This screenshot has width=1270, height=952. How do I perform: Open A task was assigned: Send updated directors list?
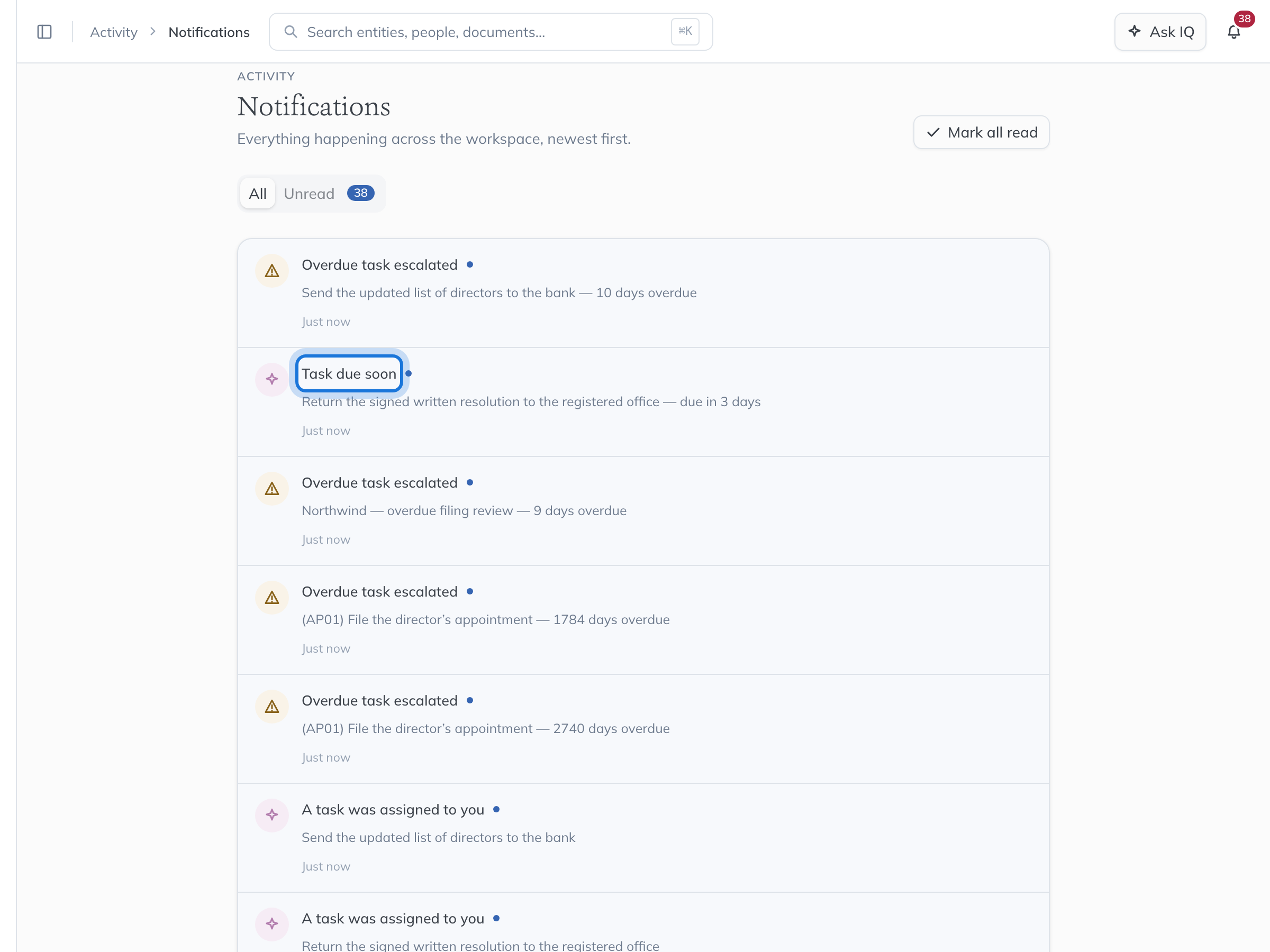click(393, 810)
